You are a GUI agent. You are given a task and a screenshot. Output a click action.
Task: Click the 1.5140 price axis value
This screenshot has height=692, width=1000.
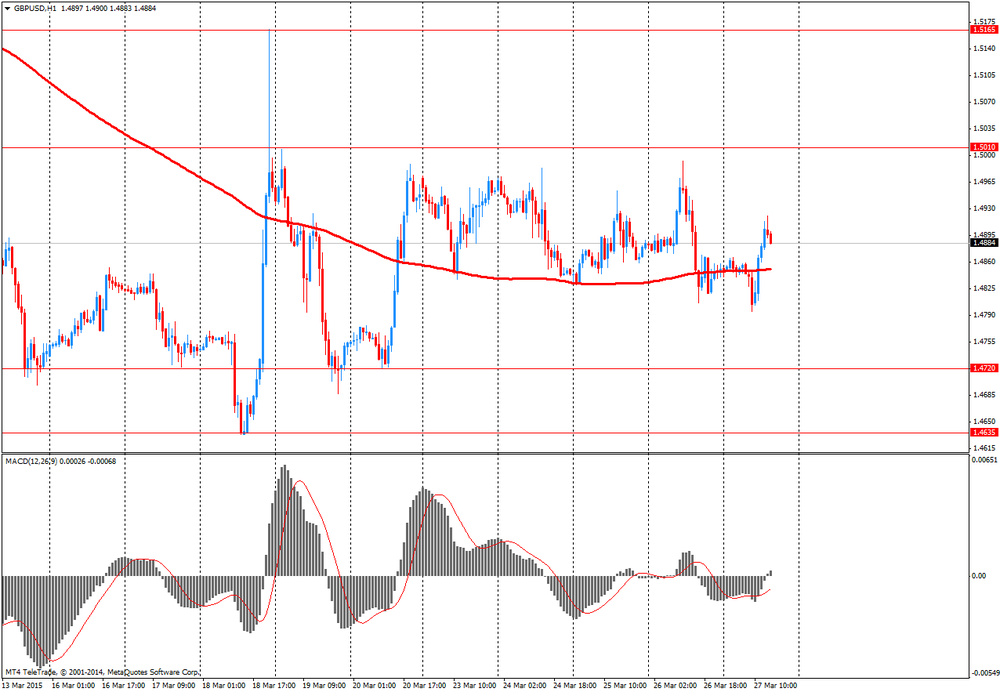pos(984,48)
